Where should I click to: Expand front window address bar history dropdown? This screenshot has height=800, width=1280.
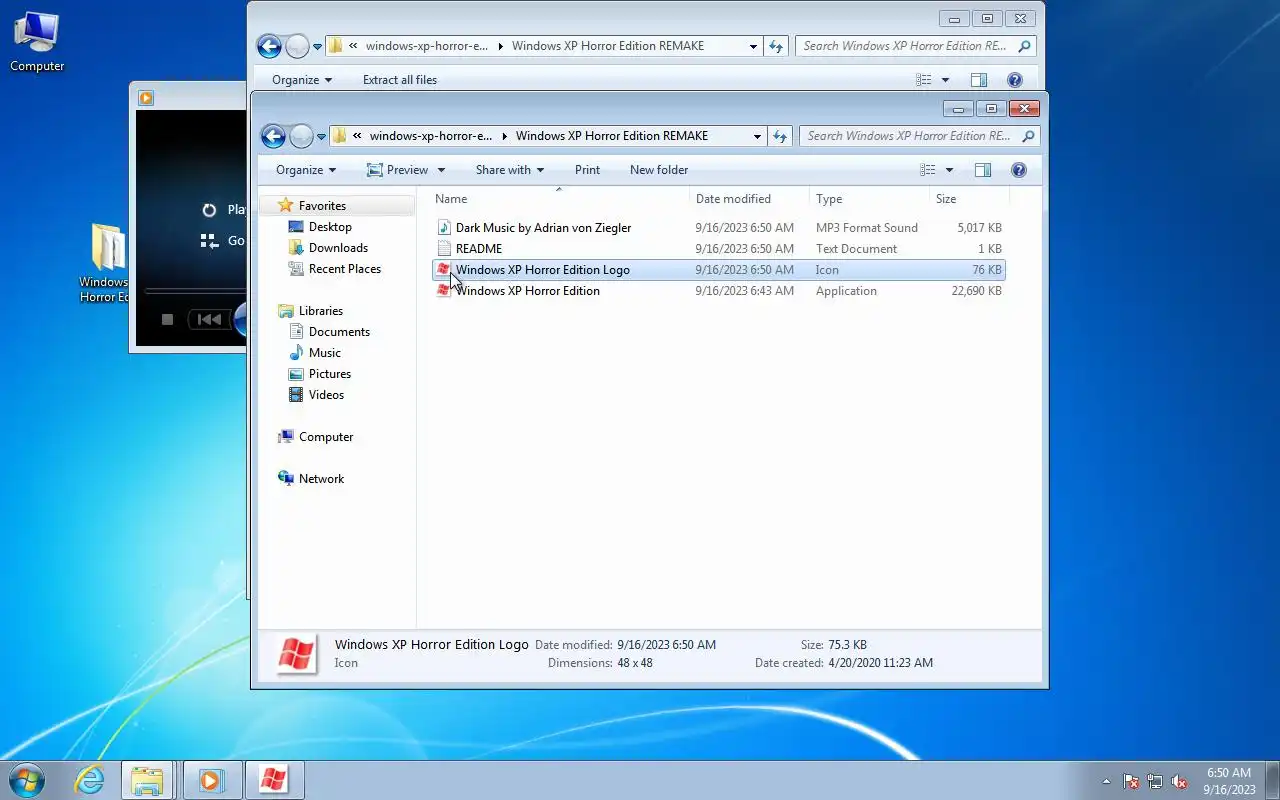point(757,136)
